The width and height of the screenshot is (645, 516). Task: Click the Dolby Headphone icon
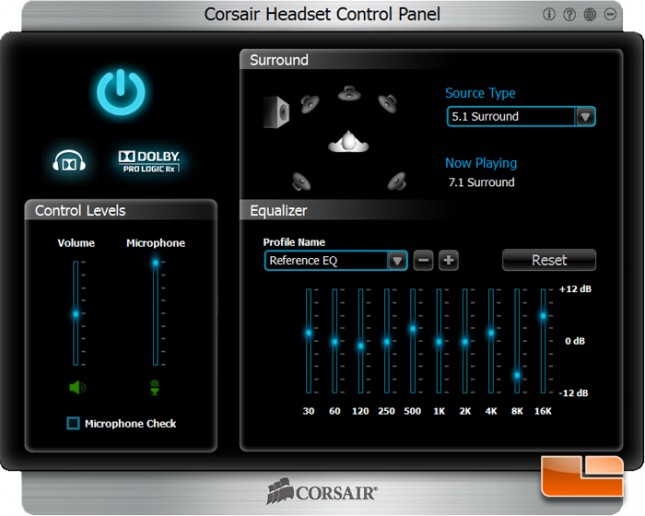69,160
